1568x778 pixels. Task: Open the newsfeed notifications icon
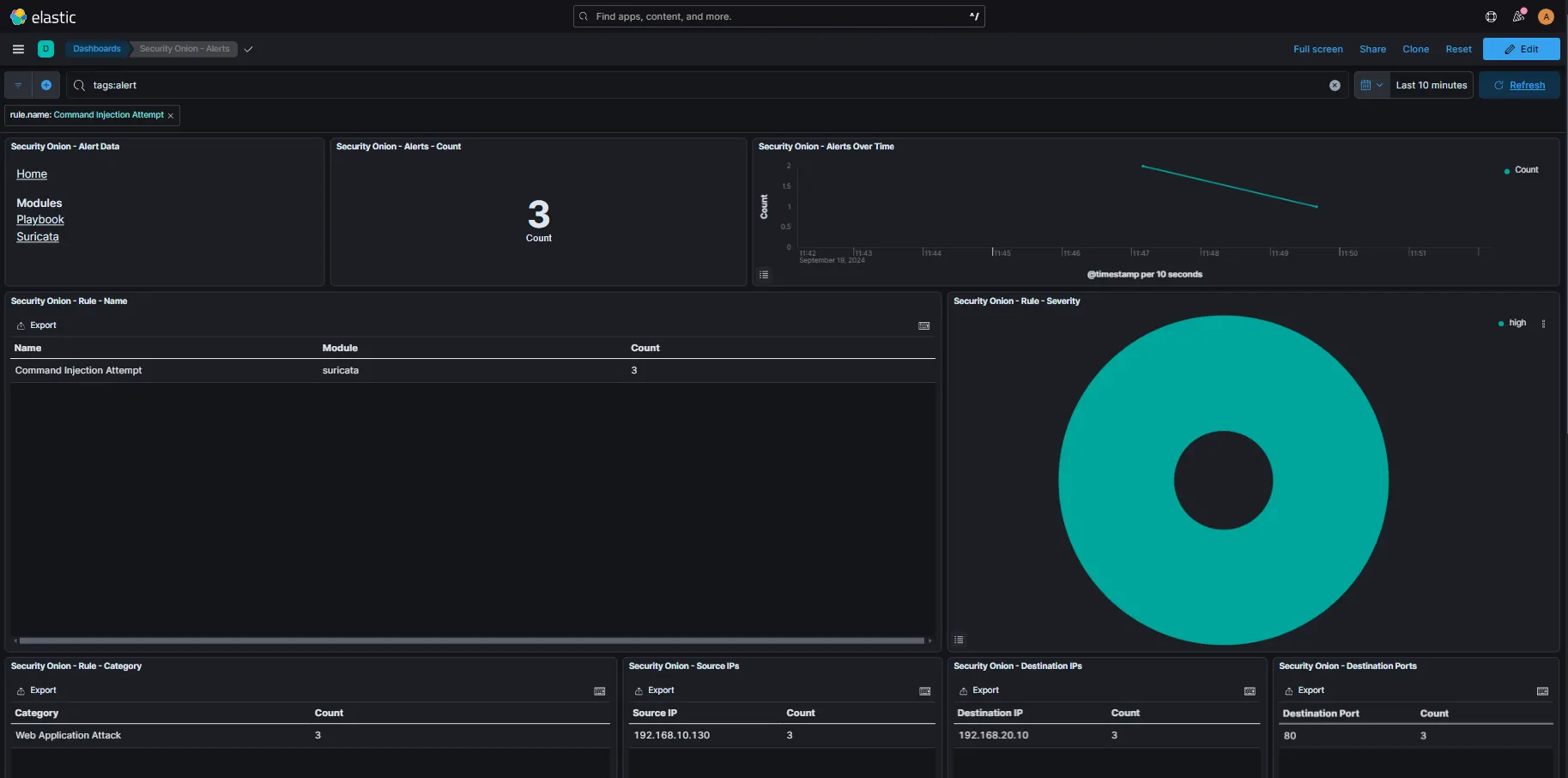pos(1518,16)
